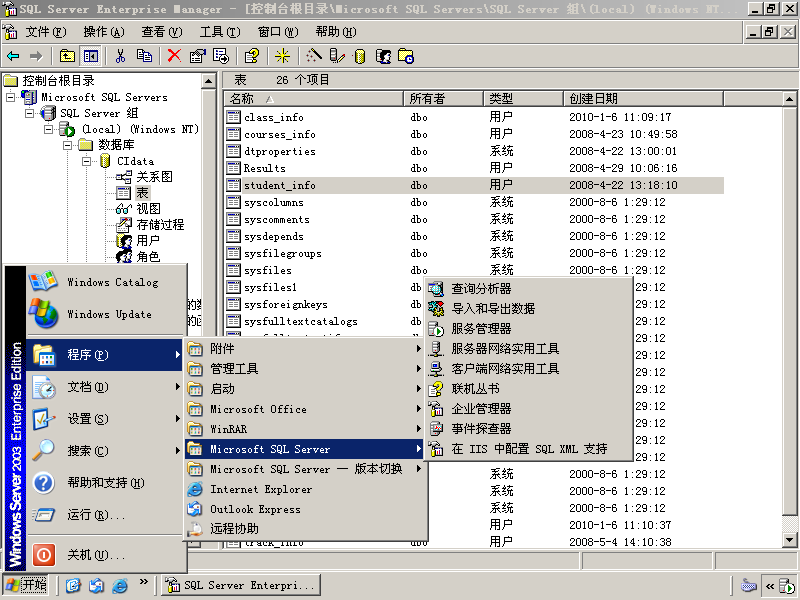The height and width of the screenshot is (600, 800).
Task: Select the class_info table row
Action: [x=474, y=117]
